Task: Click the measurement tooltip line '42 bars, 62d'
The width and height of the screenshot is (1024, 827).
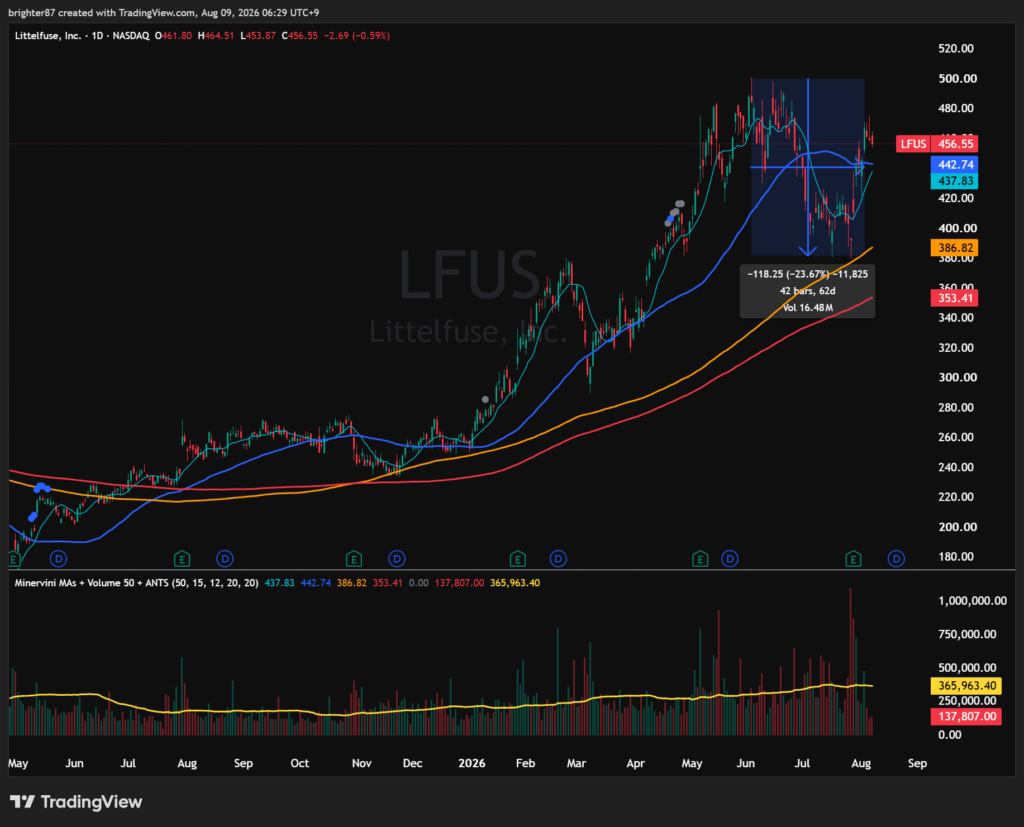Action: pyautogui.click(x=808, y=291)
